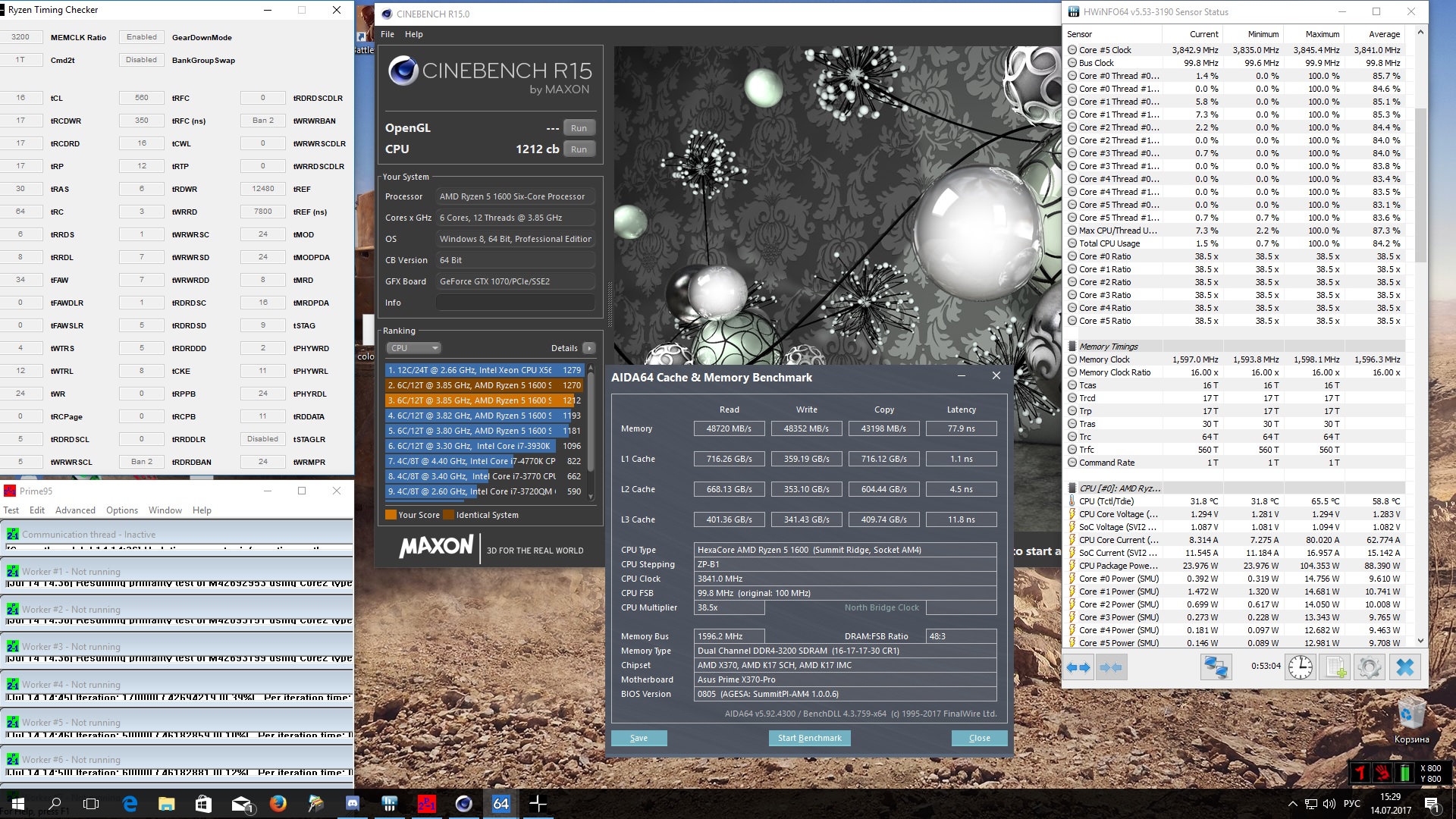1456x819 pixels.
Task: Reset the HWiNFO clock timer icon
Action: click(x=1300, y=667)
